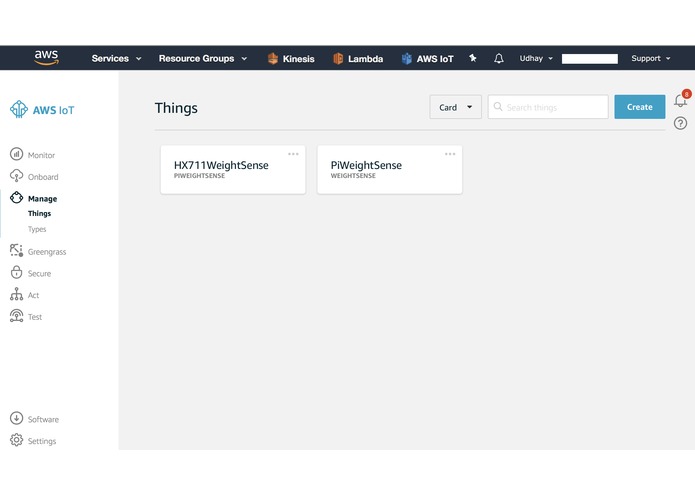
Task: Click the Act hierarchy icon
Action: (16, 294)
